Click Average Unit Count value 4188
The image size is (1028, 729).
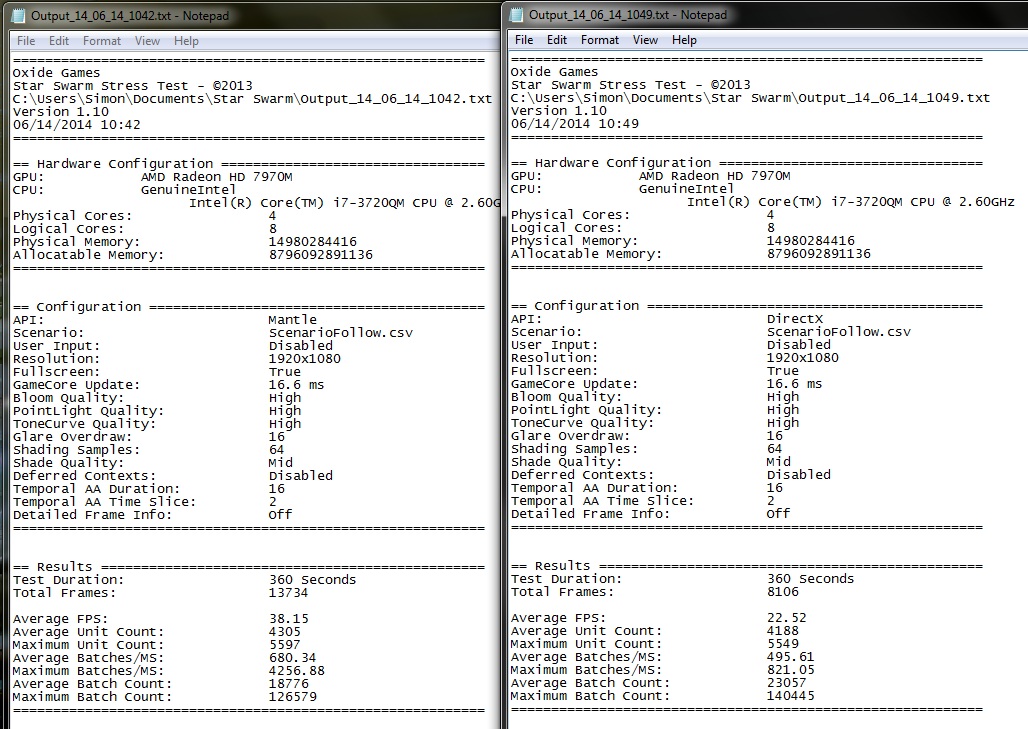(783, 631)
